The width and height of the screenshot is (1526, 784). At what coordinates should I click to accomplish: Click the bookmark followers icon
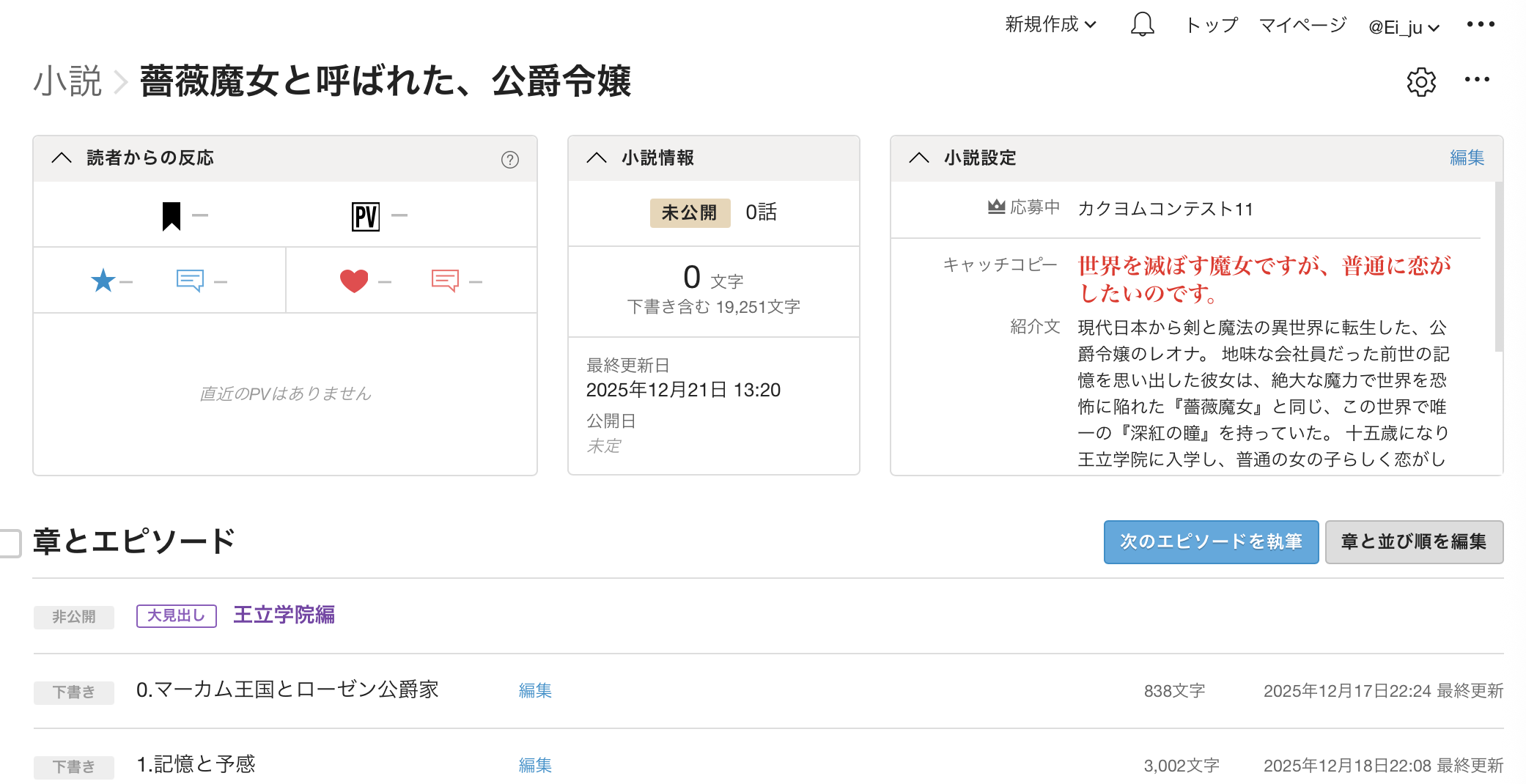click(172, 216)
